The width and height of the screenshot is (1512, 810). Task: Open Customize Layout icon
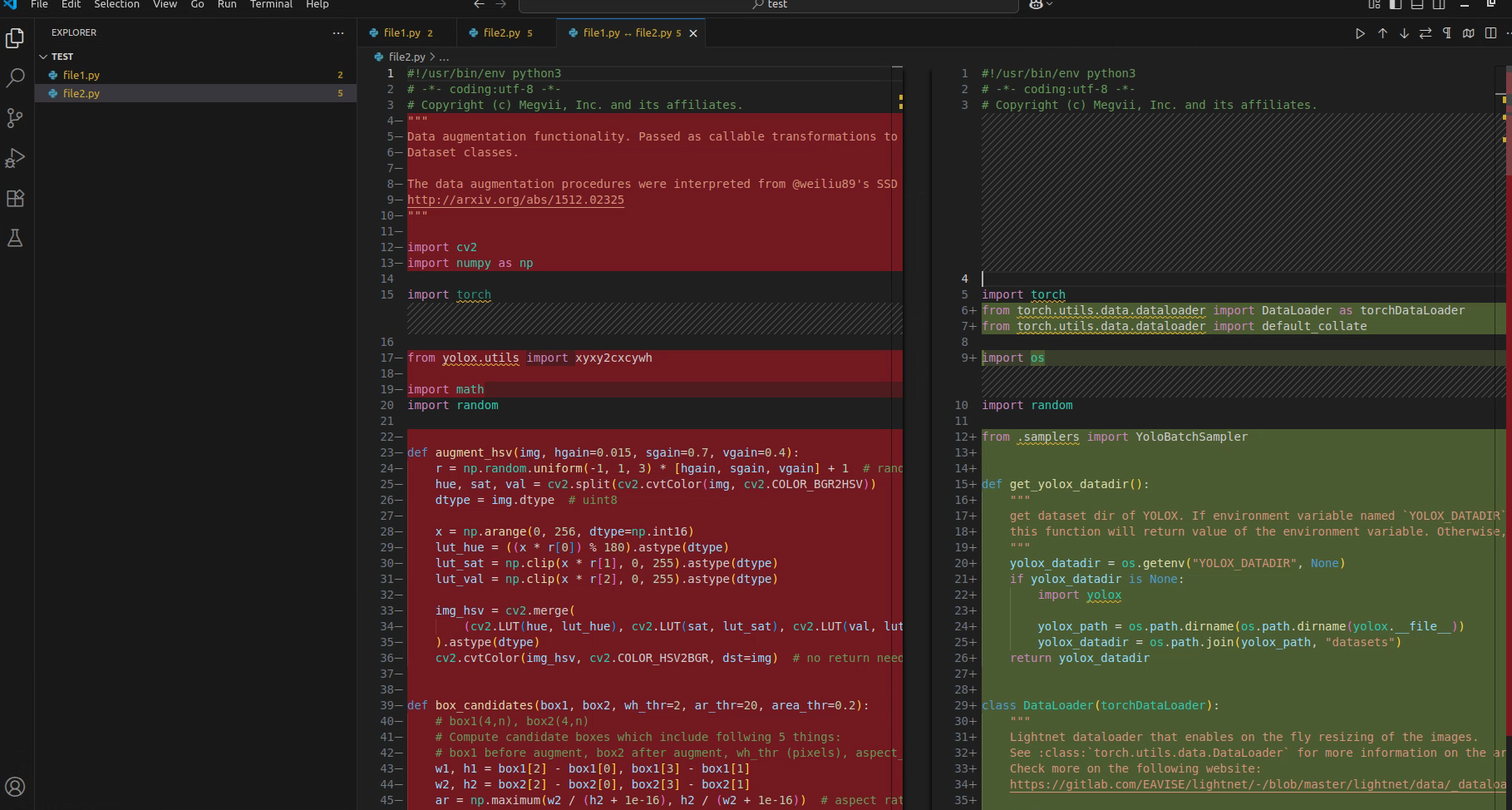[x=1374, y=4]
